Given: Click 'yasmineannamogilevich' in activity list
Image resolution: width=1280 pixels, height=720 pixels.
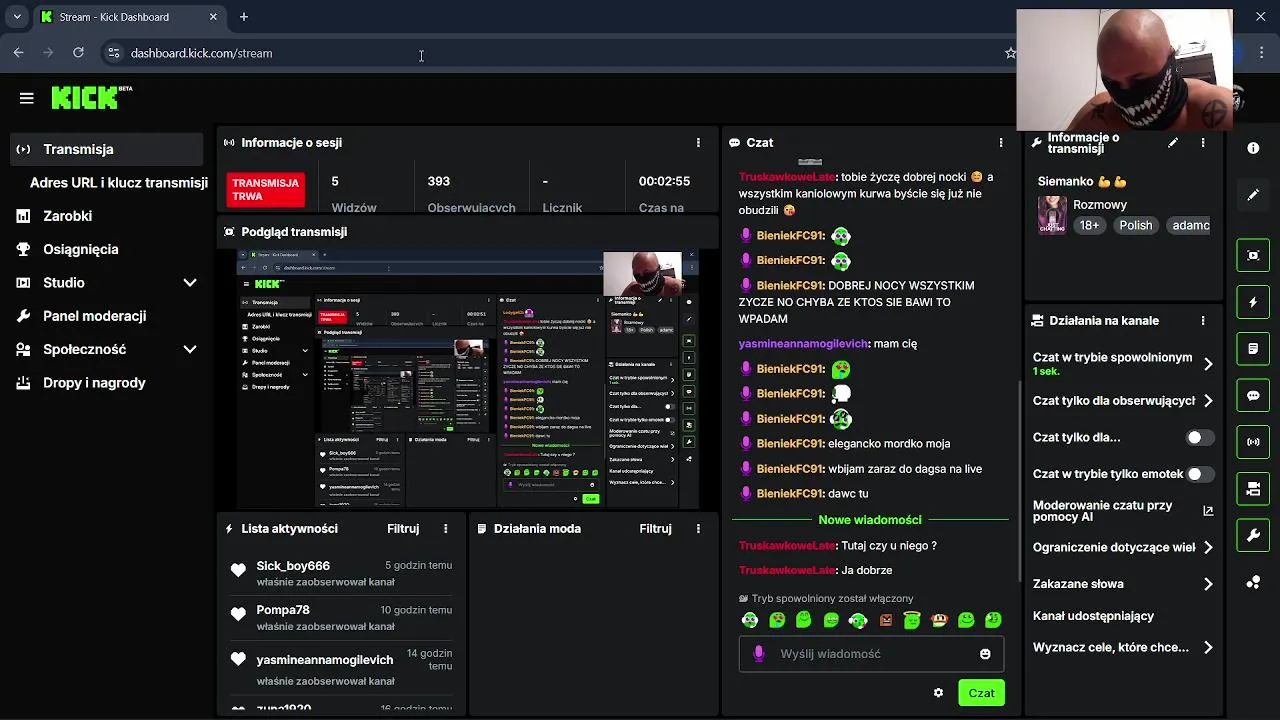Looking at the screenshot, I should tap(325, 660).
